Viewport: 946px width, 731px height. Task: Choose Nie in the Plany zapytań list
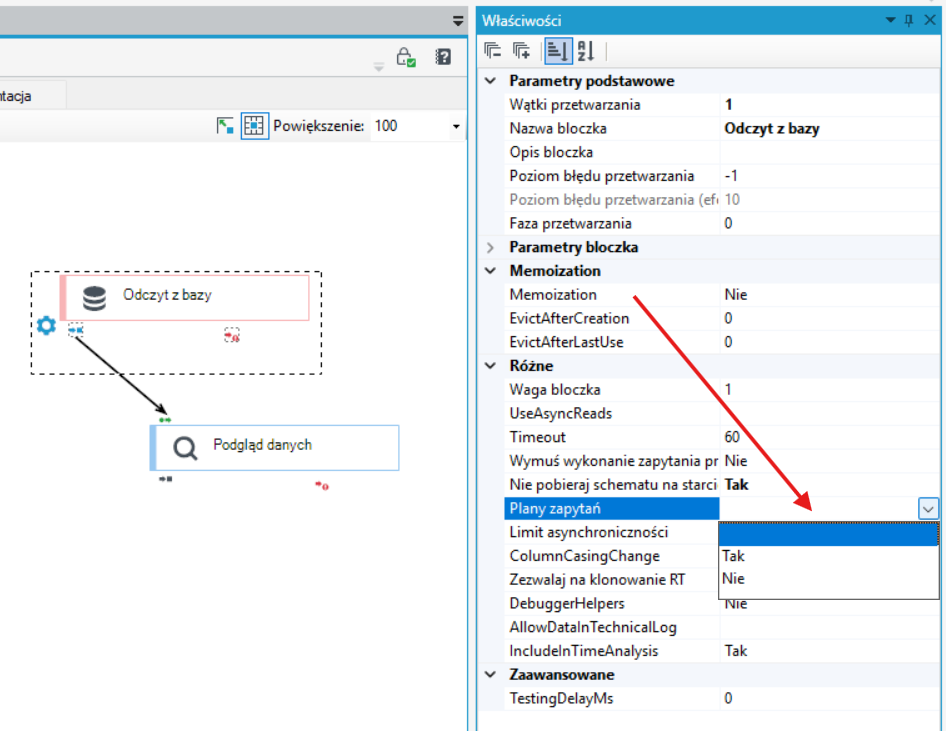coord(829,579)
